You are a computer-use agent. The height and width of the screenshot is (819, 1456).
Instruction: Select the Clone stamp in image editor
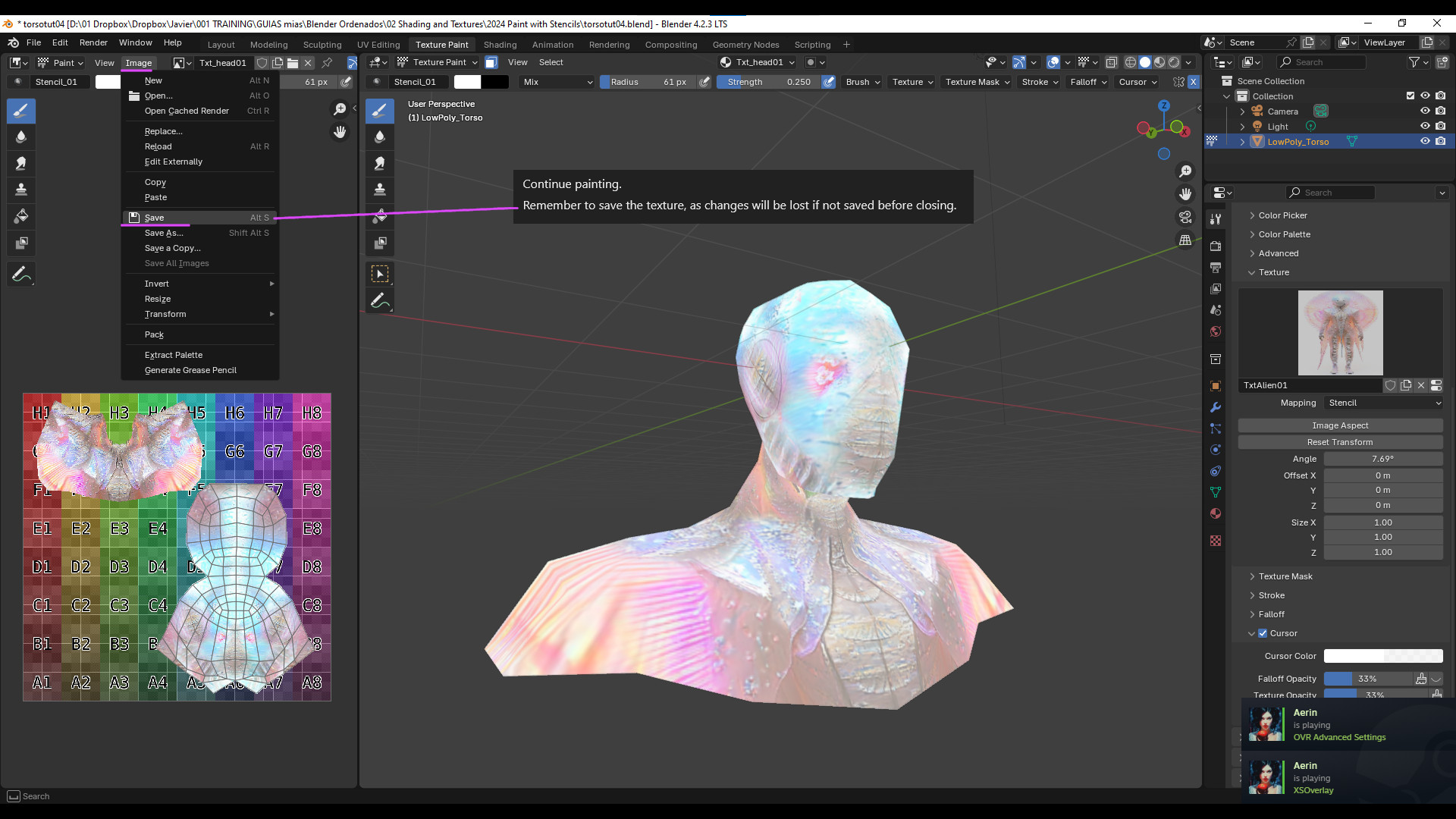click(21, 190)
